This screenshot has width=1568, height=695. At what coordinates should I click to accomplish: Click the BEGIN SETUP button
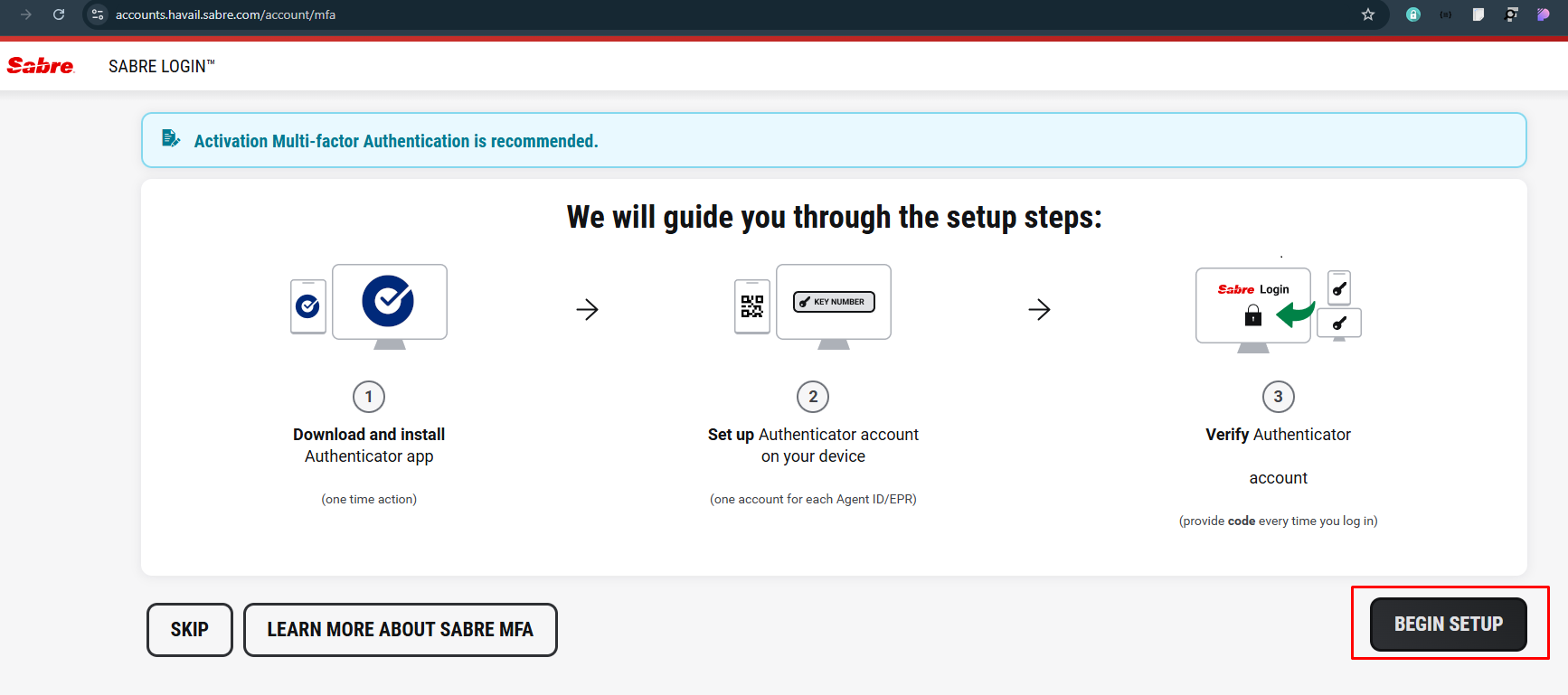point(1448,625)
